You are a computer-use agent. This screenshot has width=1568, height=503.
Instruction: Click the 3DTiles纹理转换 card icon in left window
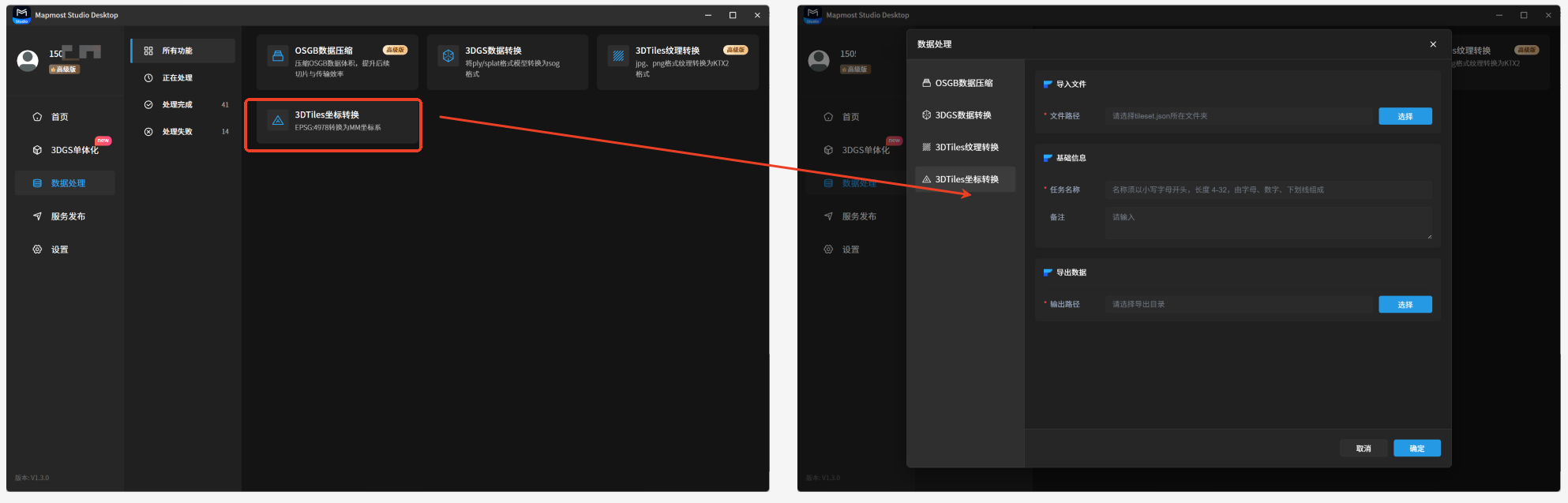[618, 56]
